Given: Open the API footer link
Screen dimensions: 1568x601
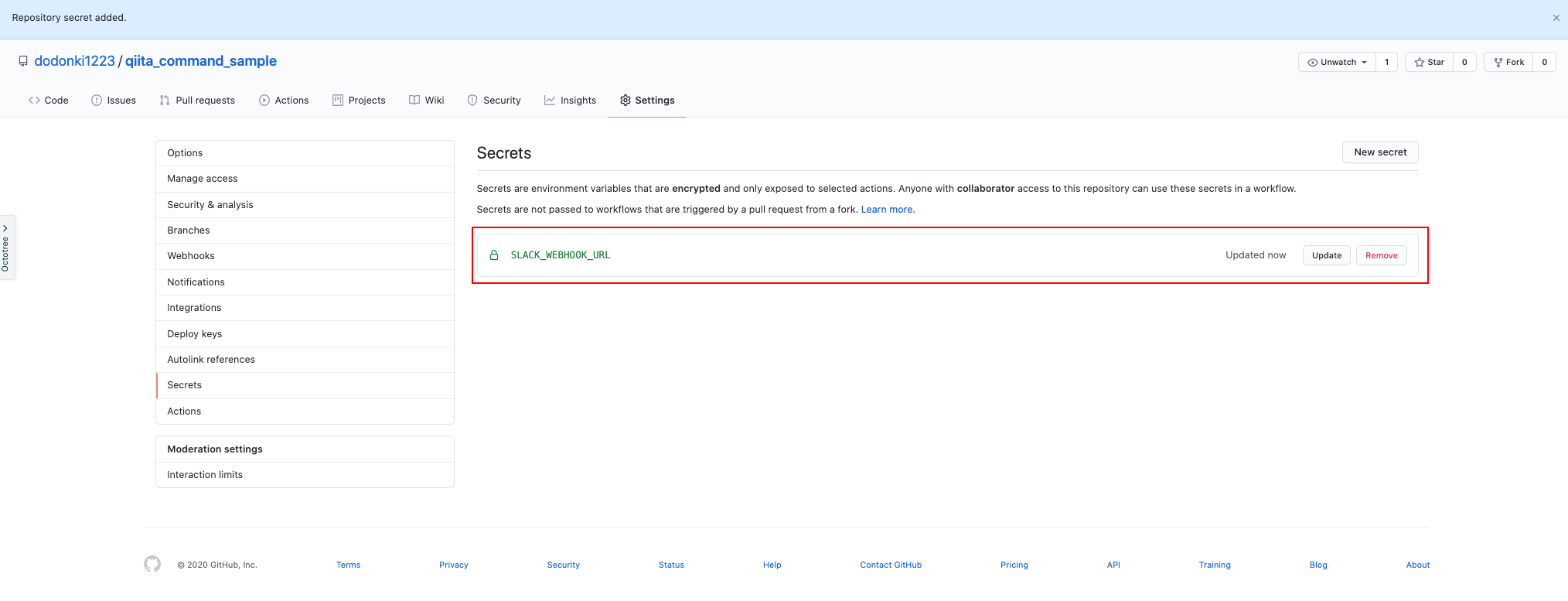Looking at the screenshot, I should pos(1113,565).
